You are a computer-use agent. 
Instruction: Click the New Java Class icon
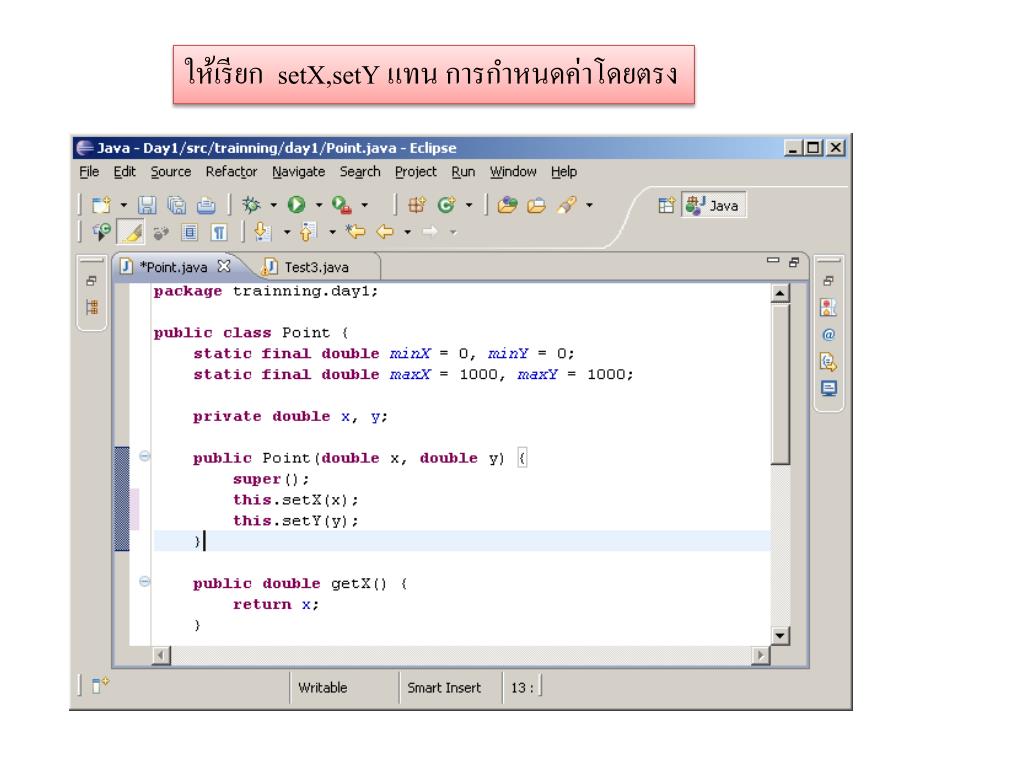[x=447, y=205]
